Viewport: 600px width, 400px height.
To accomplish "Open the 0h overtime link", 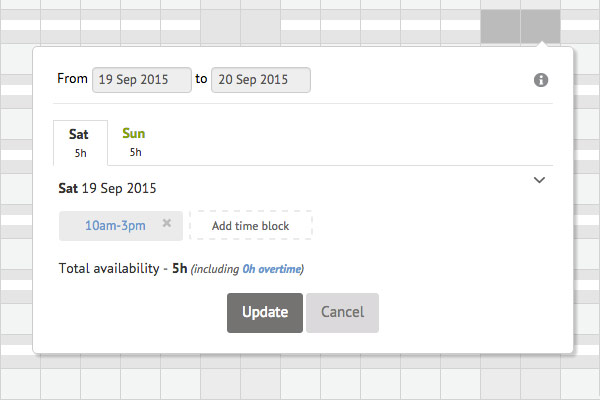I will pyautogui.click(x=272, y=269).
